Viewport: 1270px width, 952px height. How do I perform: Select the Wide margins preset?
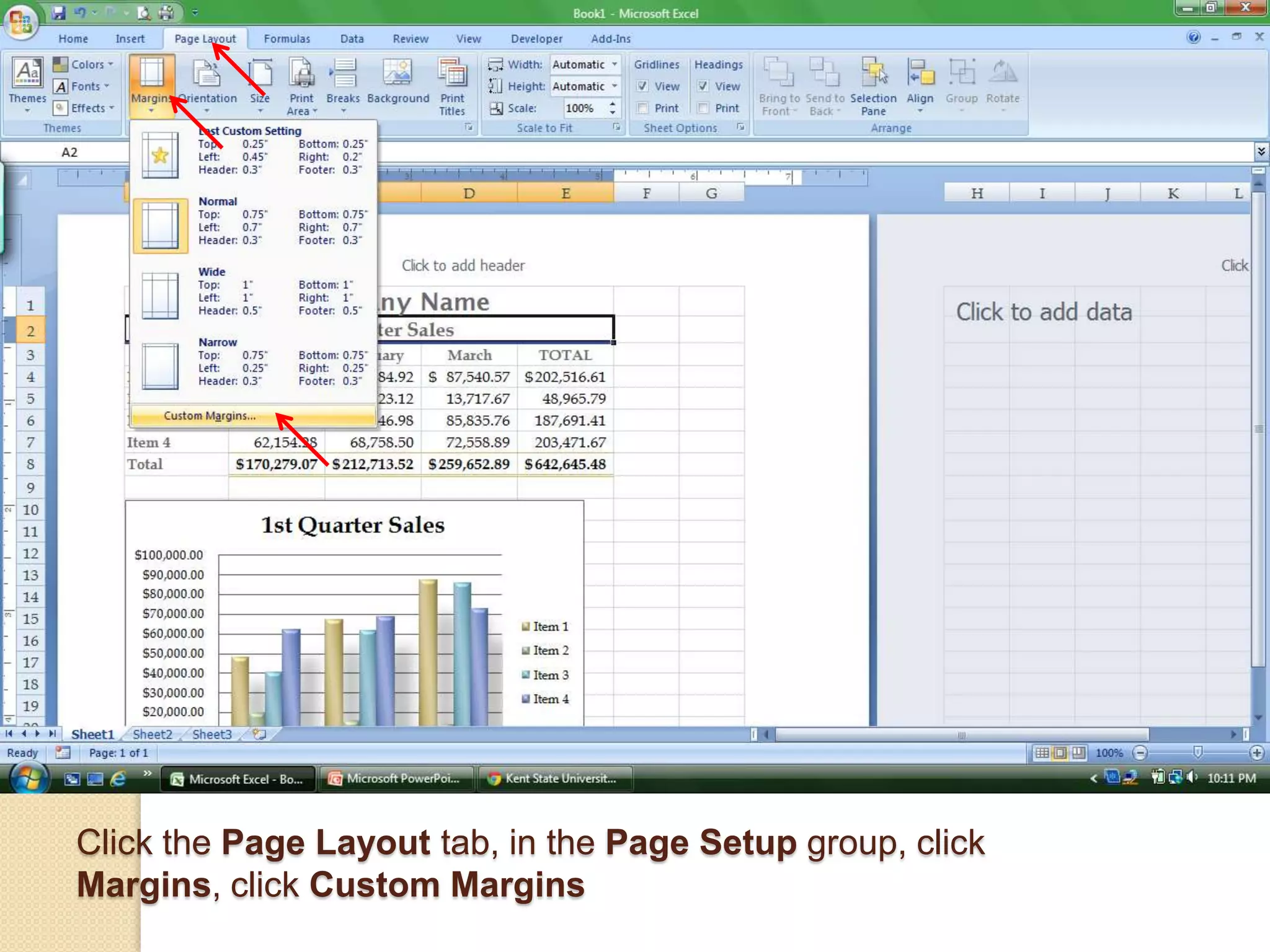tap(253, 295)
